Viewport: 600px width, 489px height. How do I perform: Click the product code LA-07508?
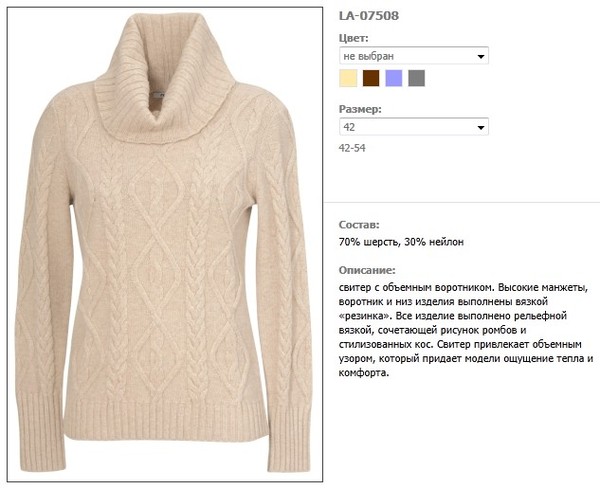coord(369,16)
